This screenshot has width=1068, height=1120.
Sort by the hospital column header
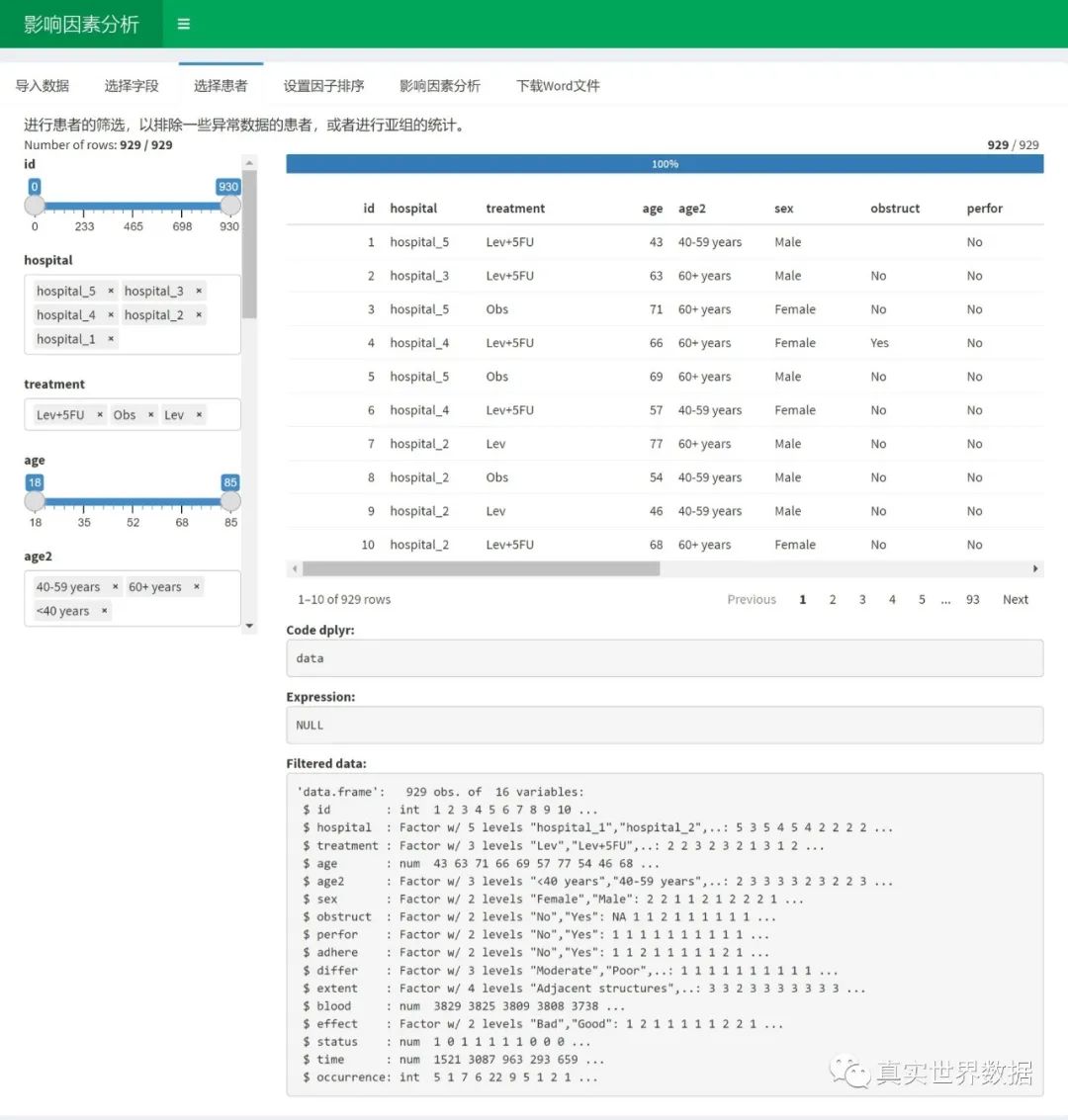coord(413,209)
